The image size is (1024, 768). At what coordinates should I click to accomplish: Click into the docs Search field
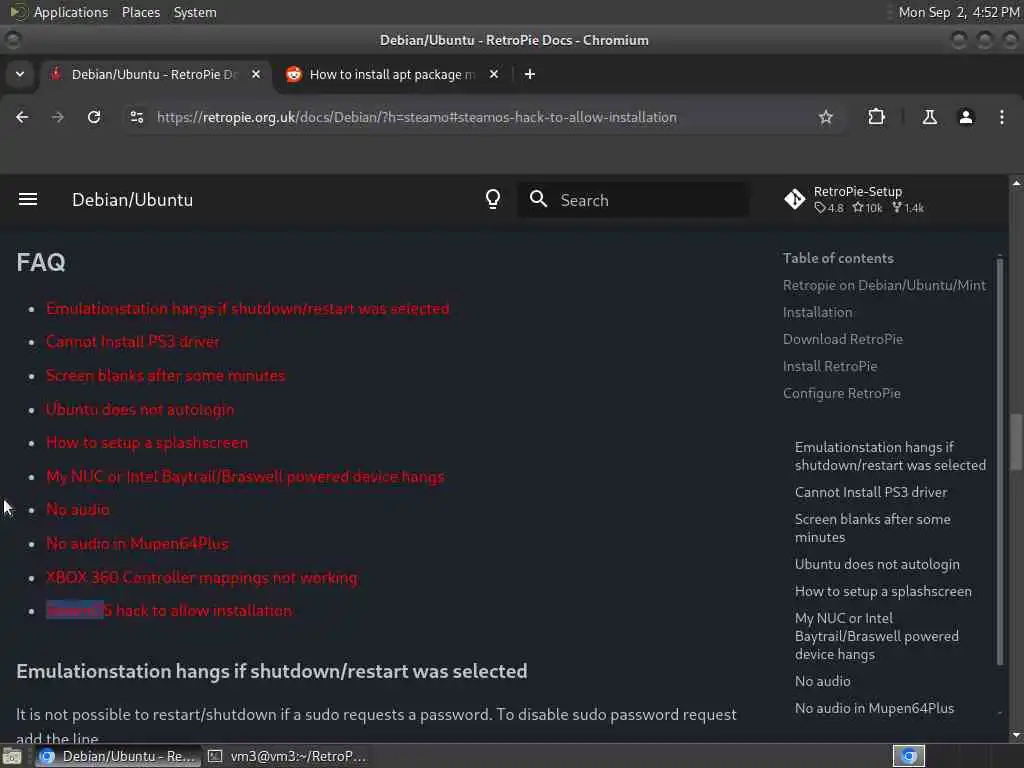pyautogui.click(x=633, y=200)
